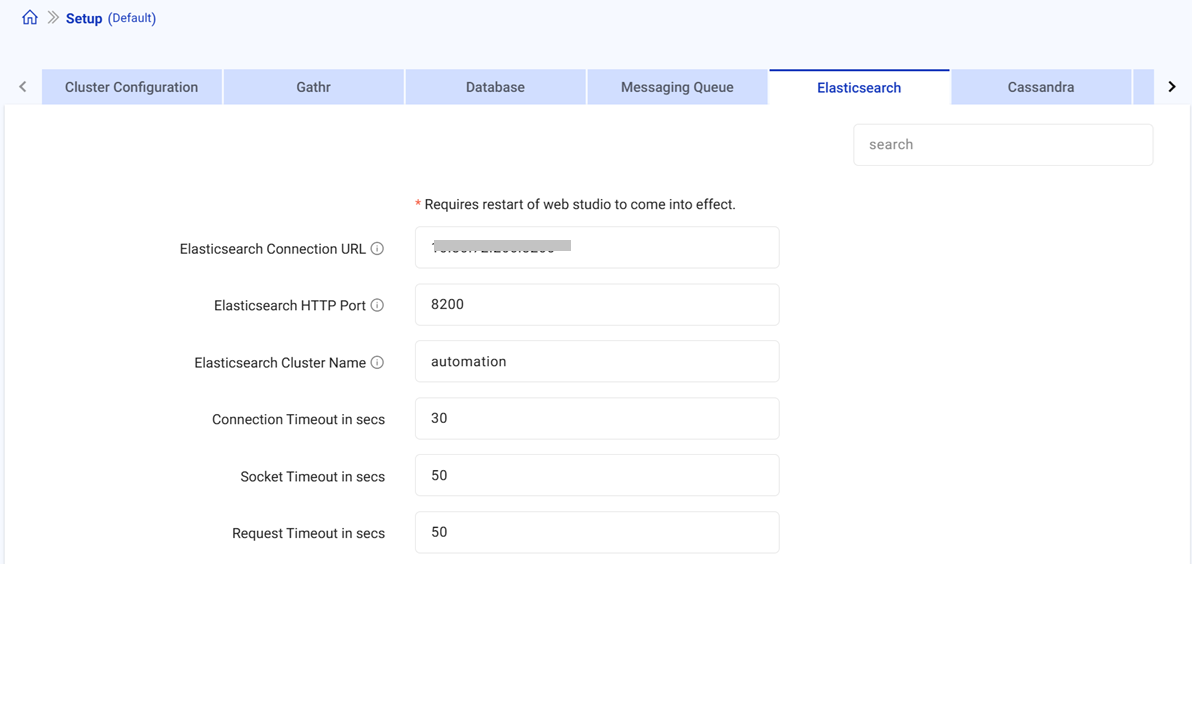Click the info icon beside Elasticsearch Cluster Name

click(x=378, y=362)
